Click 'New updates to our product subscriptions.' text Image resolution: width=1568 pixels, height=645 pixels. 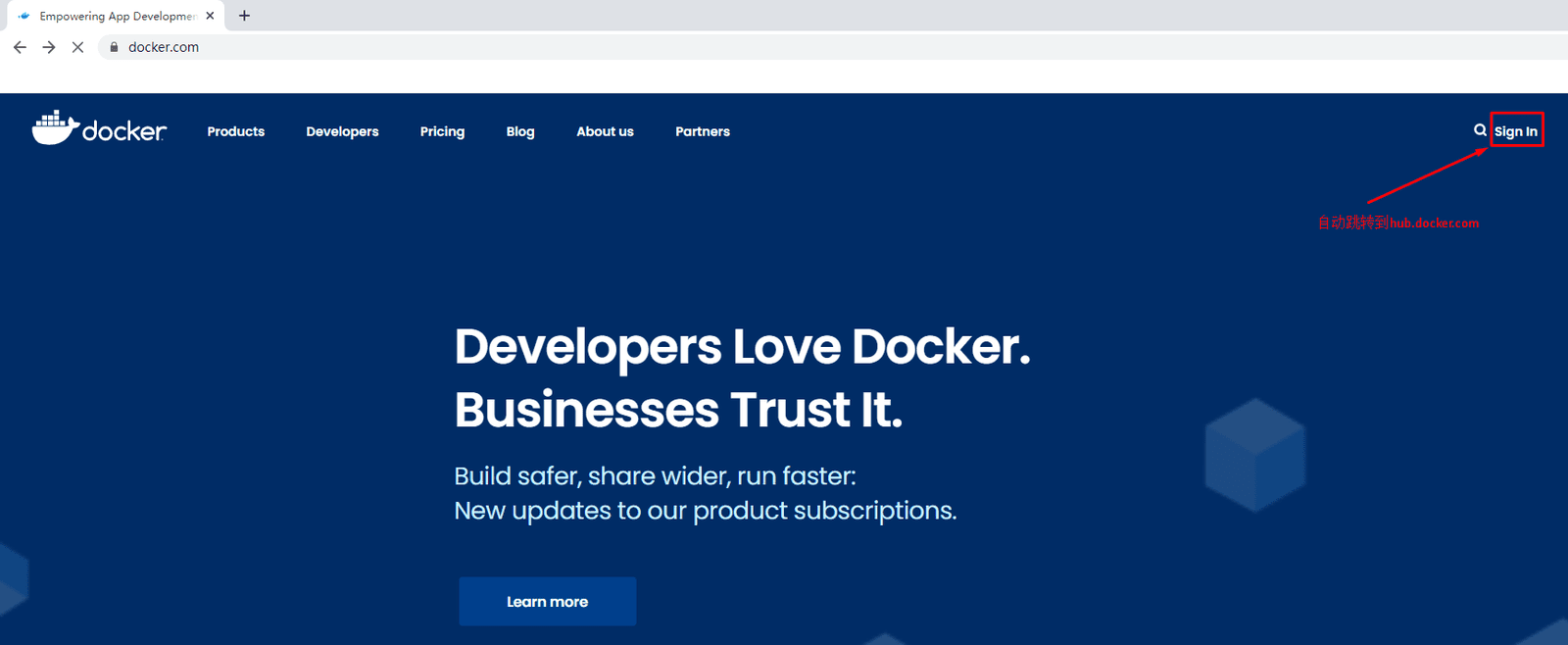[x=706, y=511]
